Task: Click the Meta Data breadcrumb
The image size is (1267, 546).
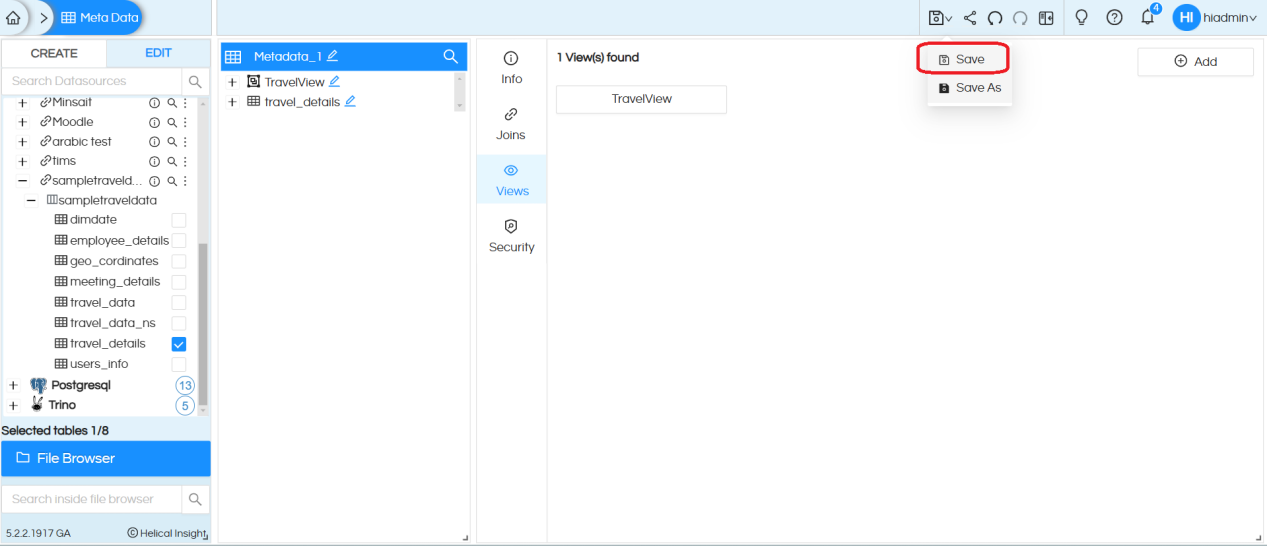Action: point(100,18)
